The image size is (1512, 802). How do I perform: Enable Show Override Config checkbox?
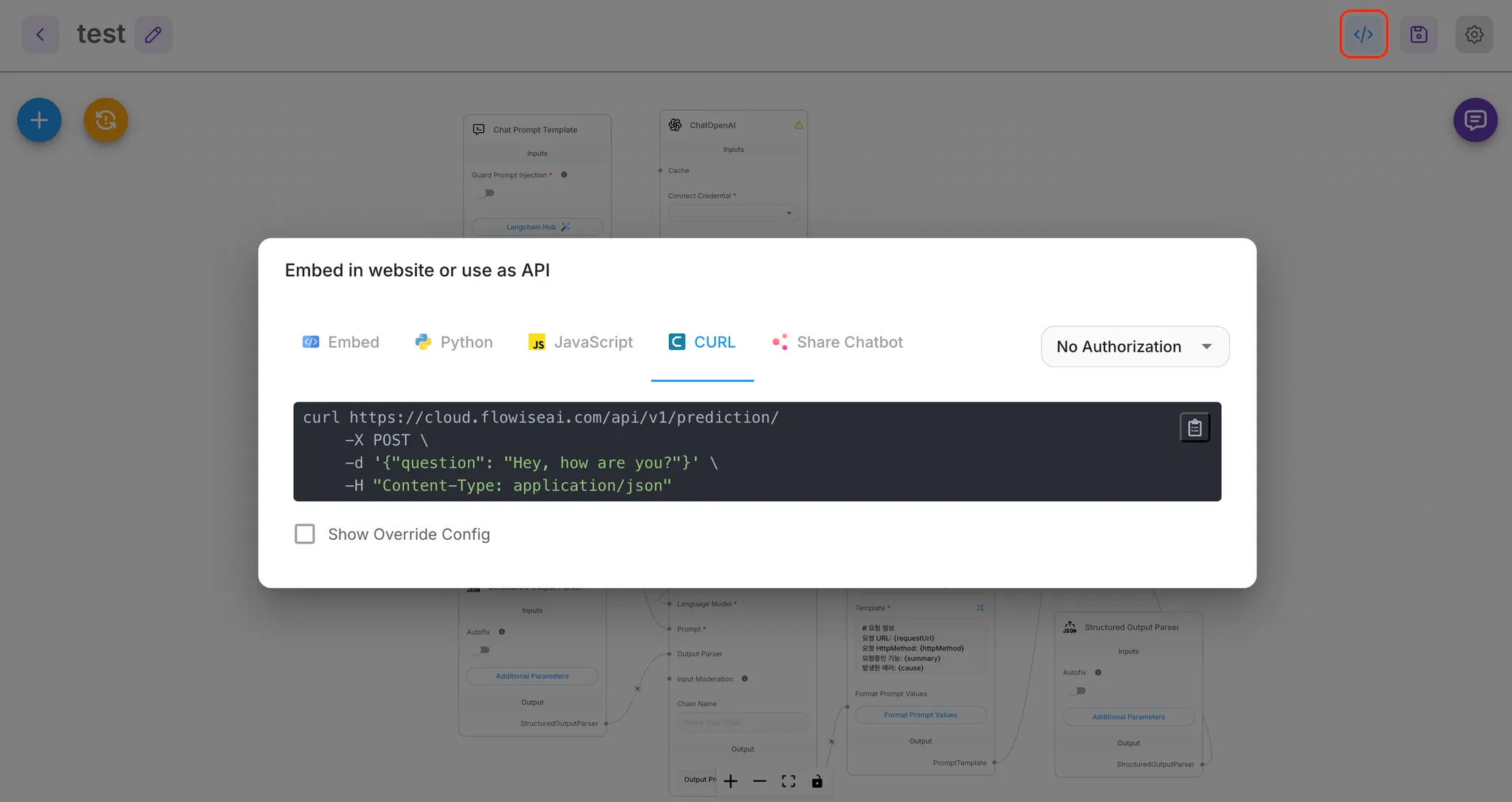tap(305, 534)
